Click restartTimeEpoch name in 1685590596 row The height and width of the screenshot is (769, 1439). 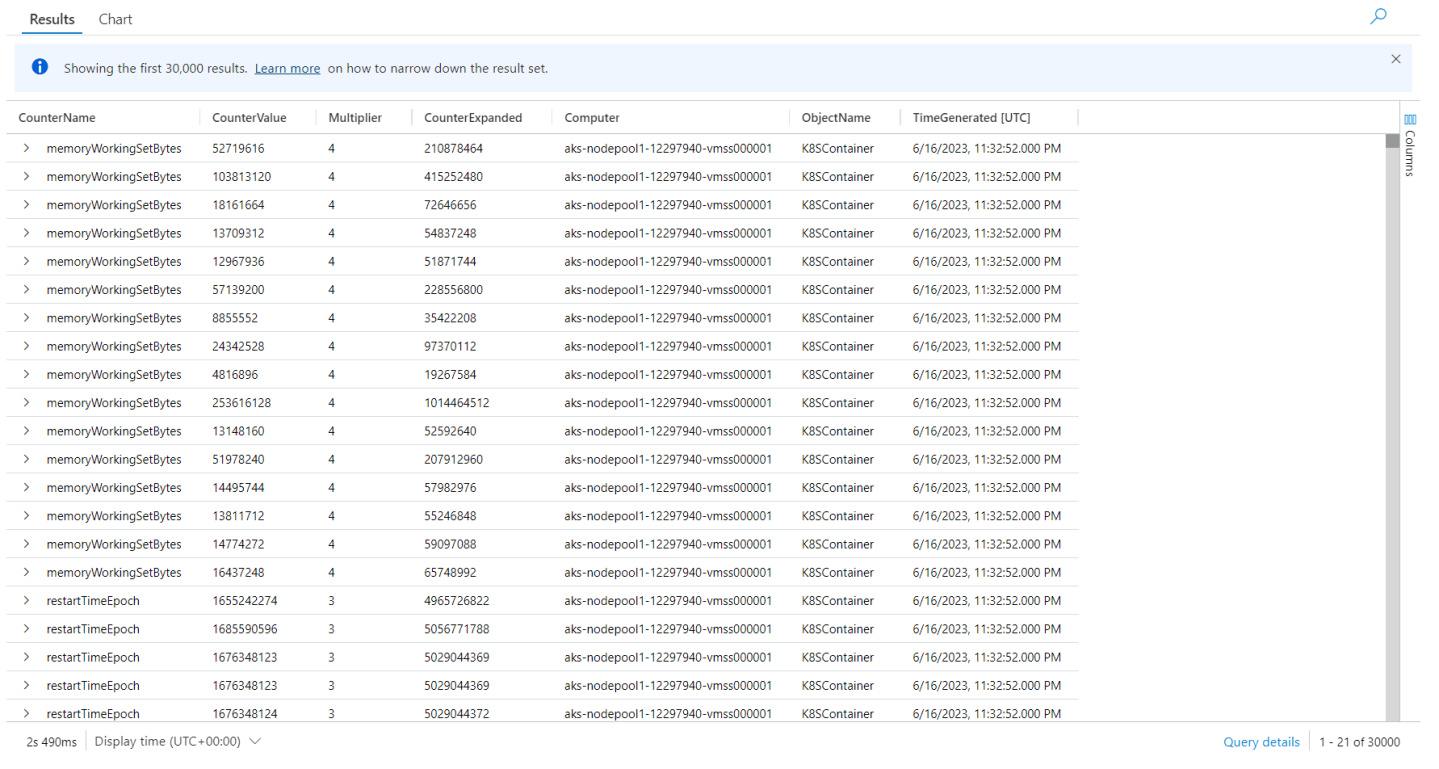pyautogui.click(x=93, y=629)
